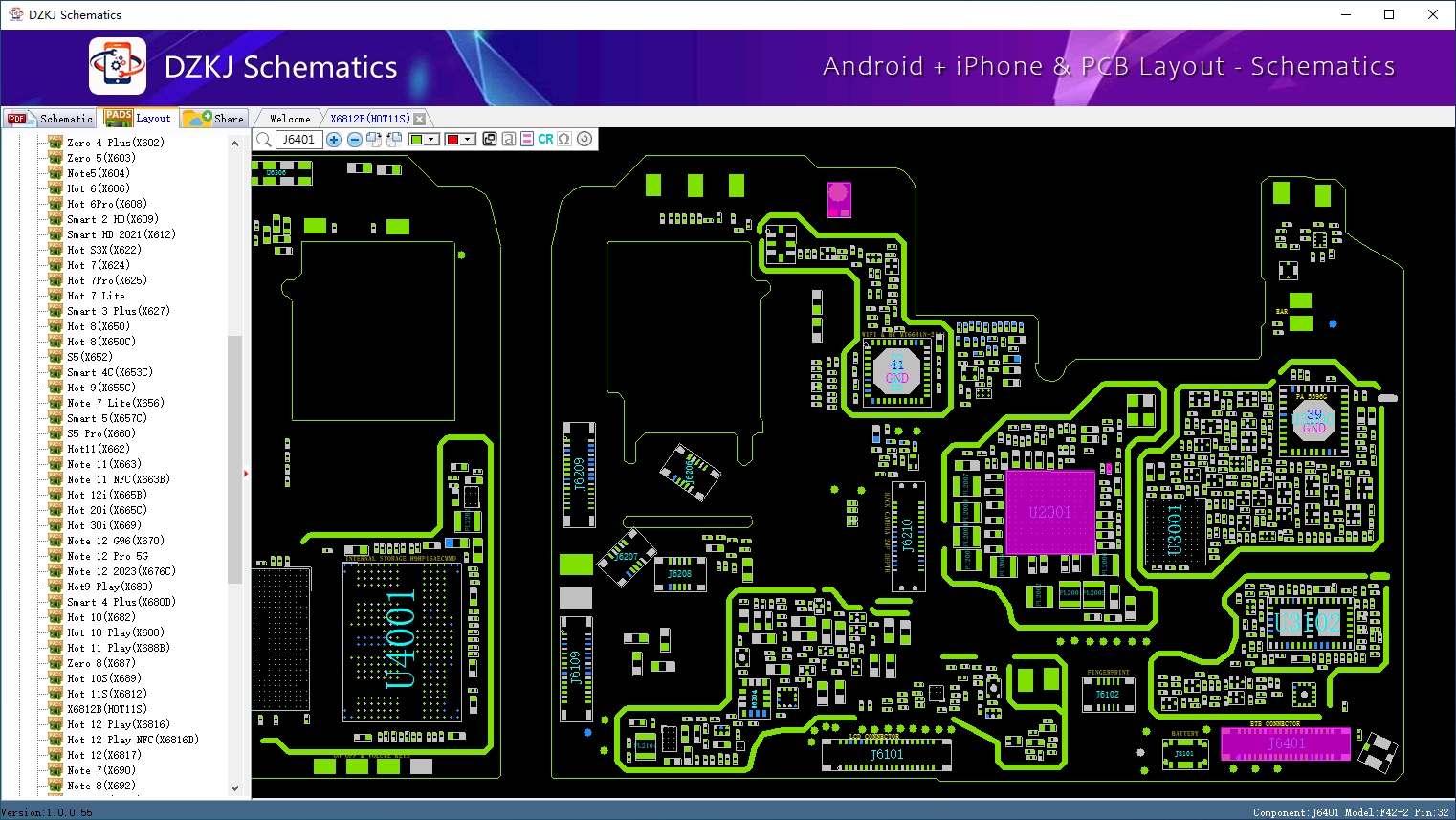The image size is (1456, 820).
Task: Click the magnifier search icon in the toolbar
Action: click(264, 140)
